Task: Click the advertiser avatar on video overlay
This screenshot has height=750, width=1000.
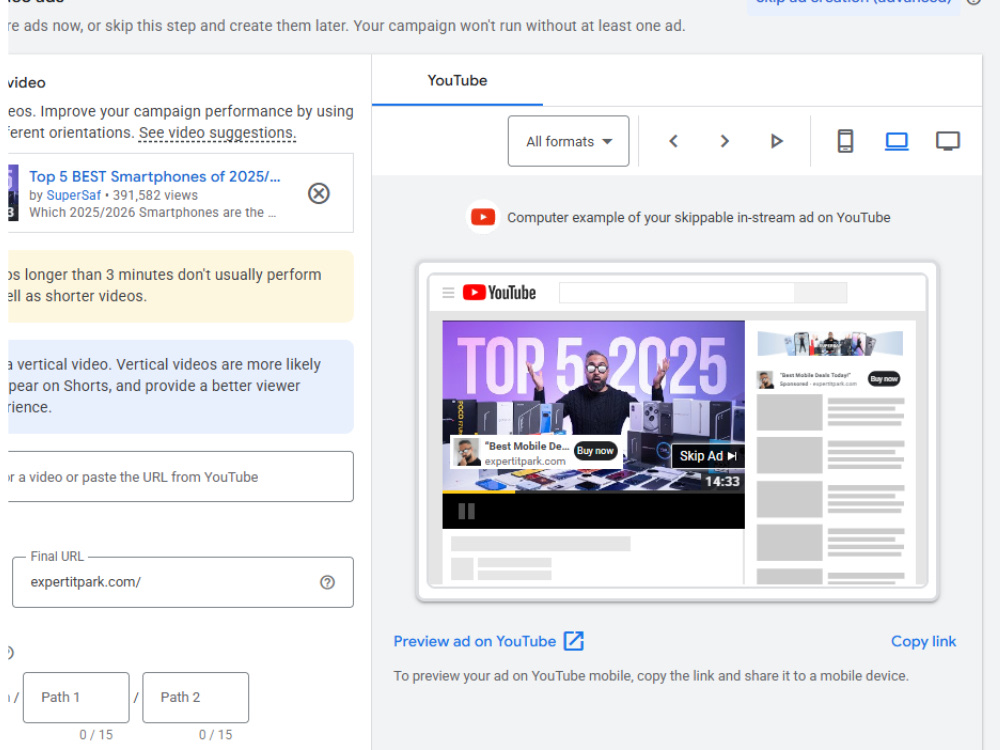Action: point(466,452)
